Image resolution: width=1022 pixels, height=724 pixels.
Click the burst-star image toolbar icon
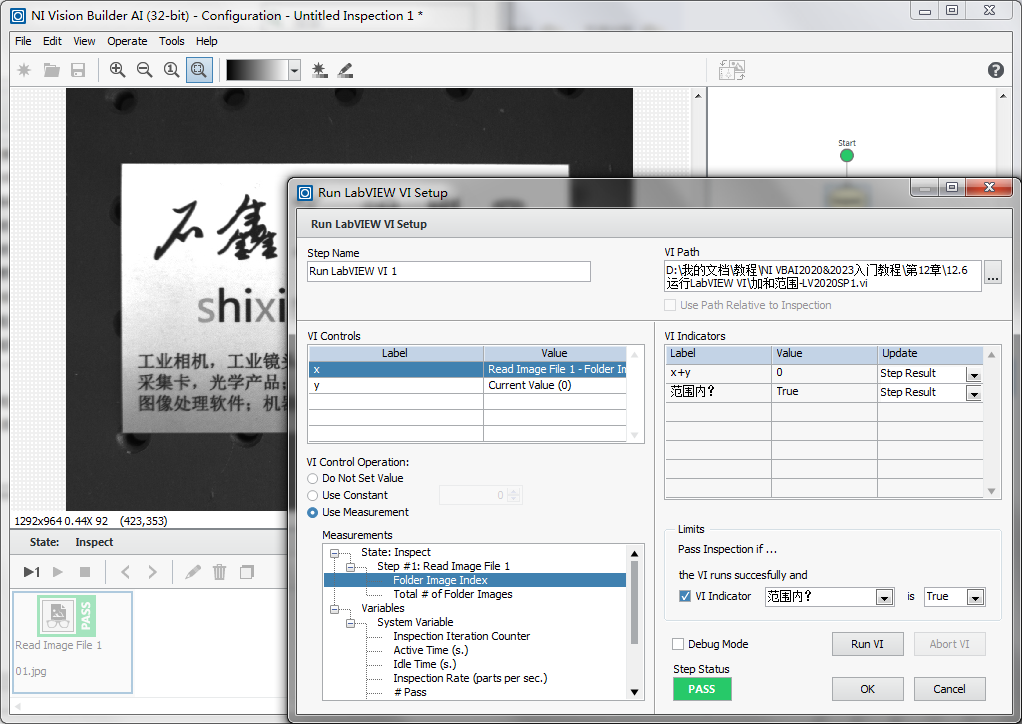(x=319, y=70)
